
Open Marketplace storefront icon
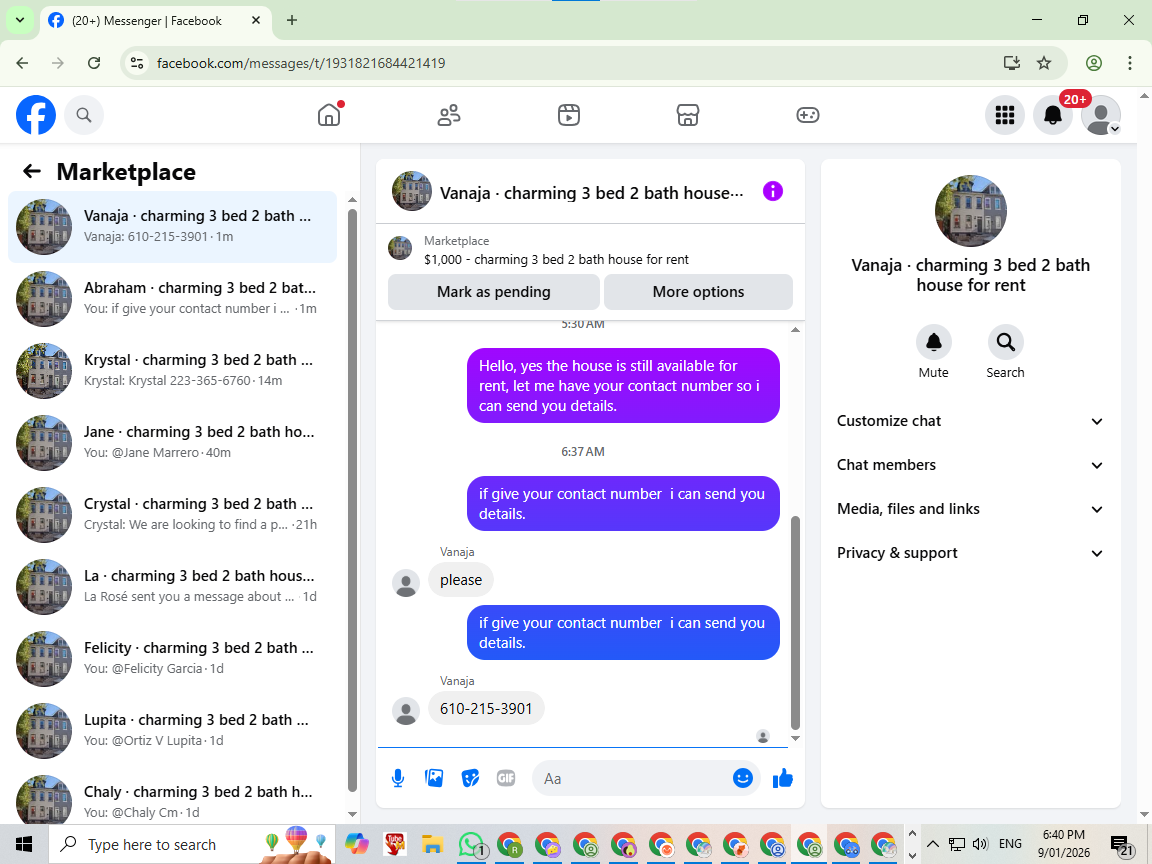coord(688,115)
